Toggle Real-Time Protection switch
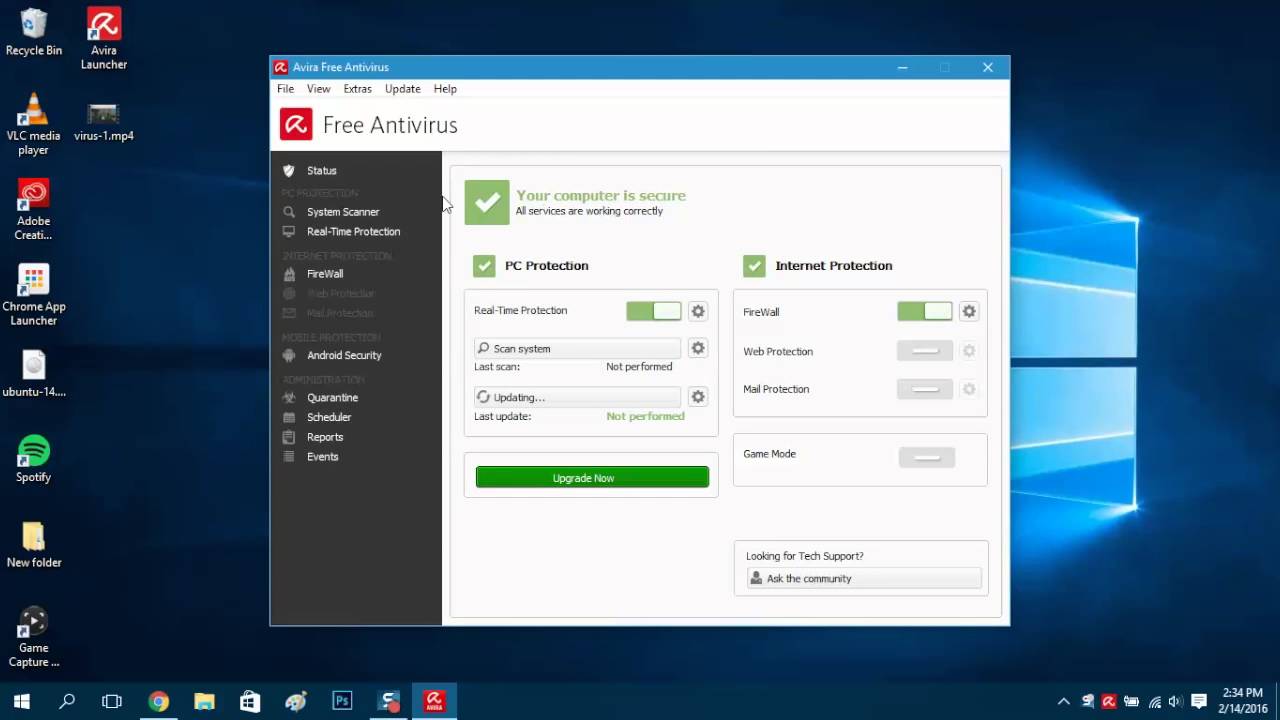1280x720 pixels. coord(654,311)
